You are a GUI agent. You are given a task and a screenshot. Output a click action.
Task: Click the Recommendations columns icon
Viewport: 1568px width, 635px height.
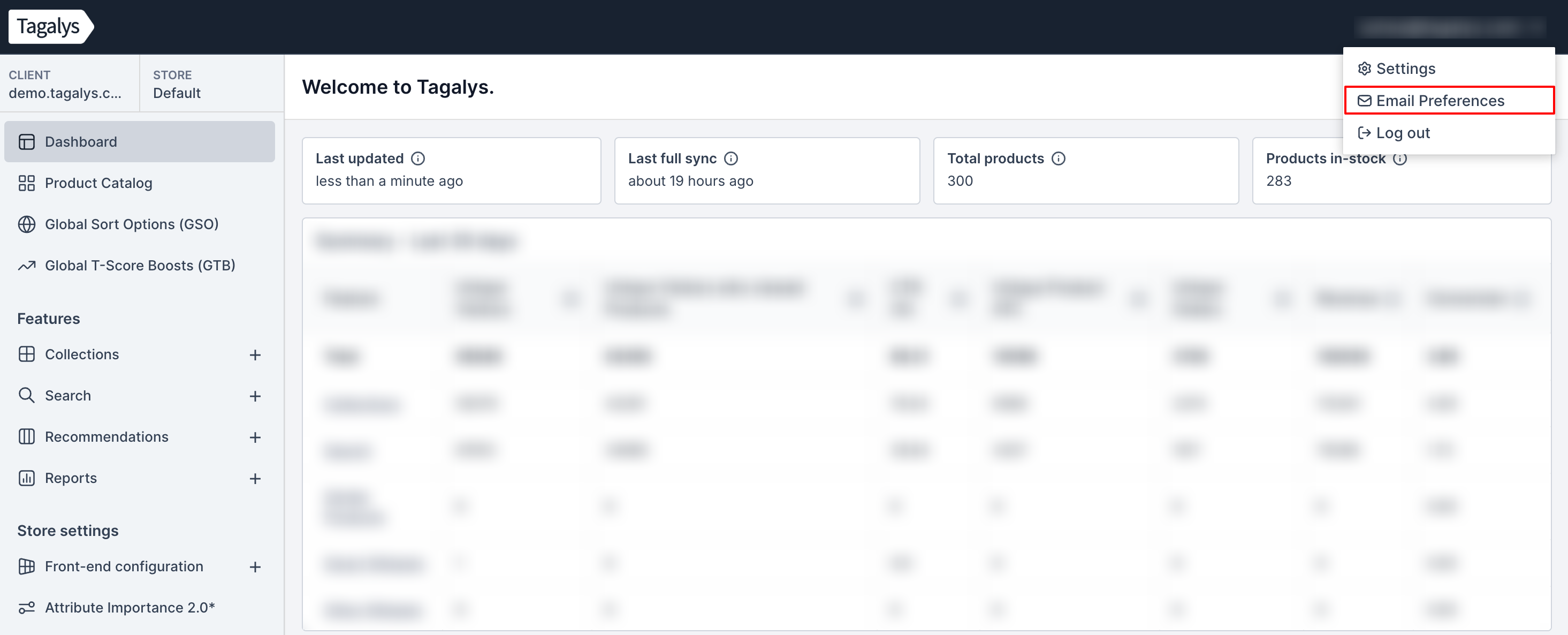(27, 436)
